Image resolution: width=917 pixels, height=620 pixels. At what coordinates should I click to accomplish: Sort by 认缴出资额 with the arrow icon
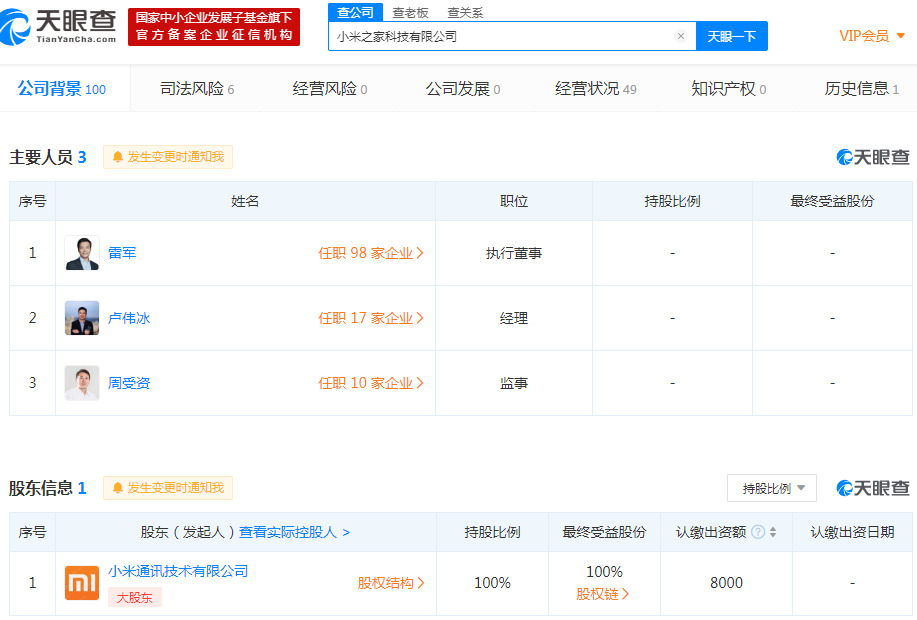(773, 532)
